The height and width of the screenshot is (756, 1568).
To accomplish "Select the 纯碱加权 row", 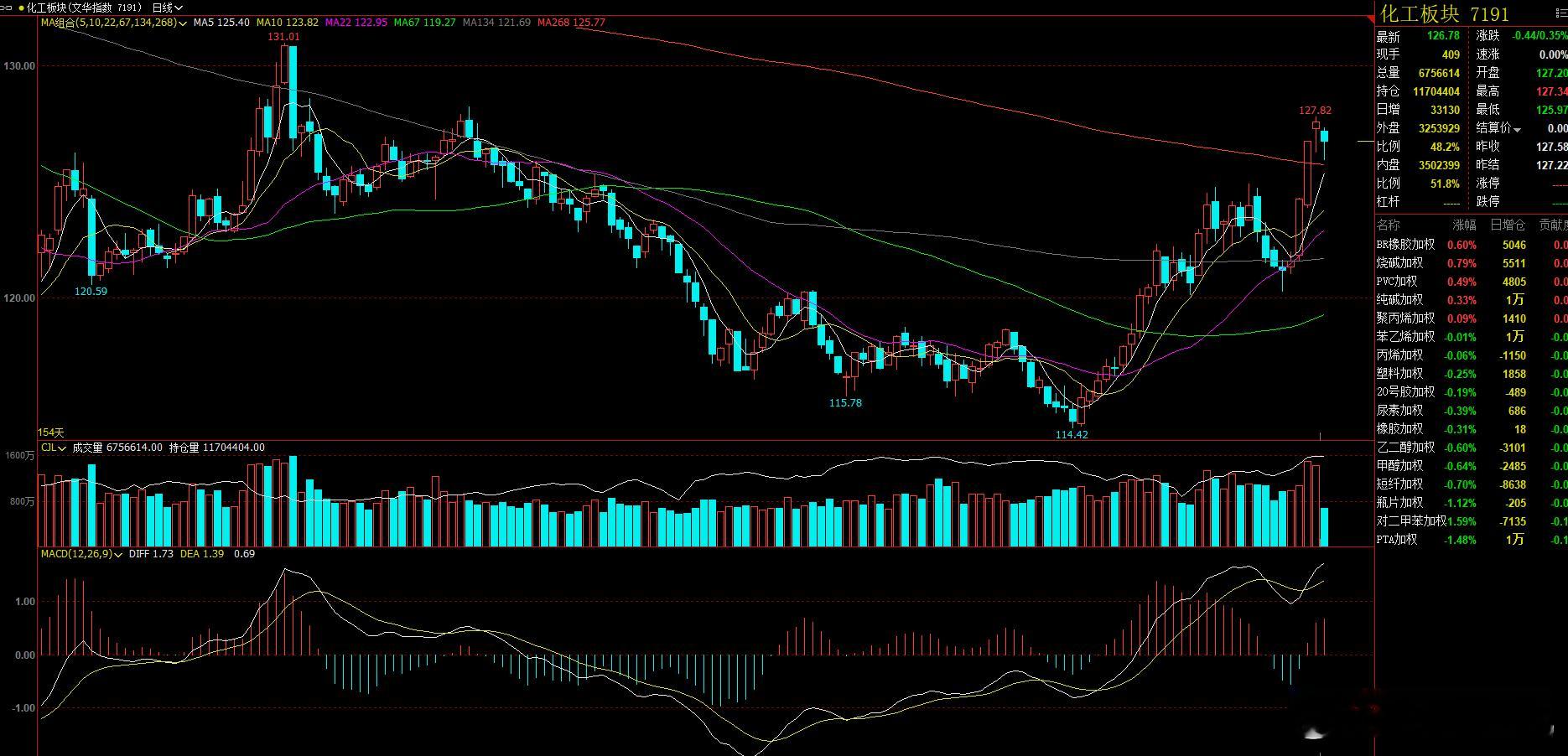I will pos(1472,300).
